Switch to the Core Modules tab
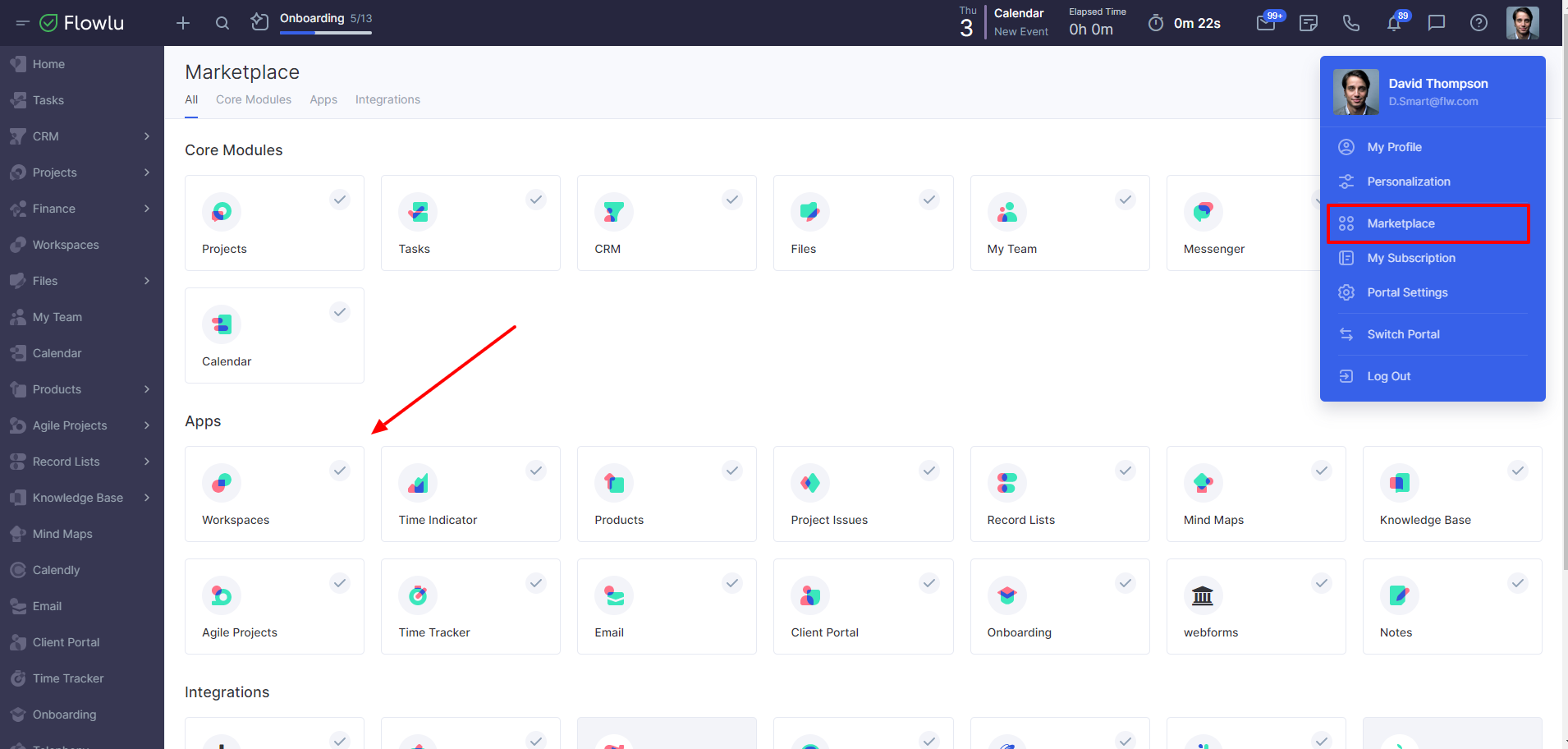This screenshot has height=749, width=1568. (x=254, y=99)
